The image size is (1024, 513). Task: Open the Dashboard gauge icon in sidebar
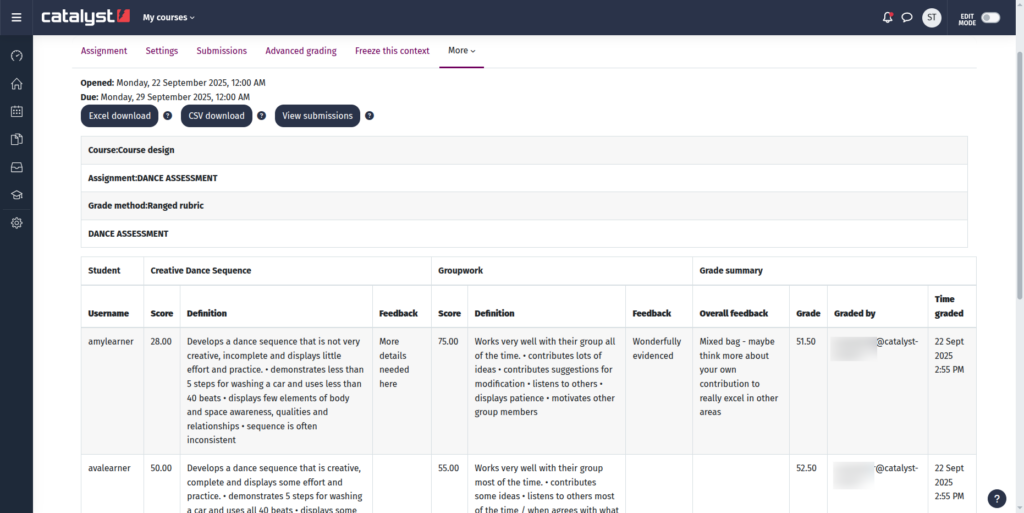pyautogui.click(x=17, y=55)
